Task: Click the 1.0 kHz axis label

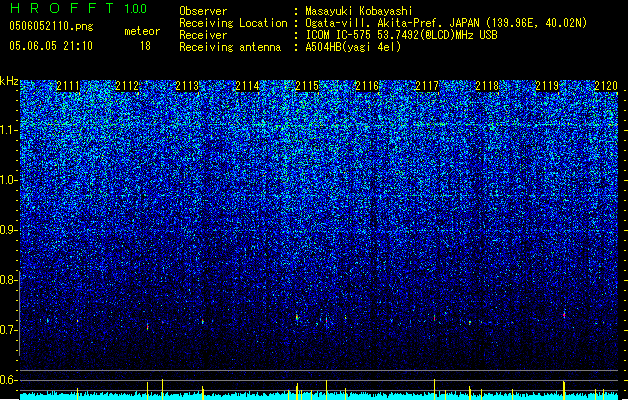Action: (x=8, y=180)
